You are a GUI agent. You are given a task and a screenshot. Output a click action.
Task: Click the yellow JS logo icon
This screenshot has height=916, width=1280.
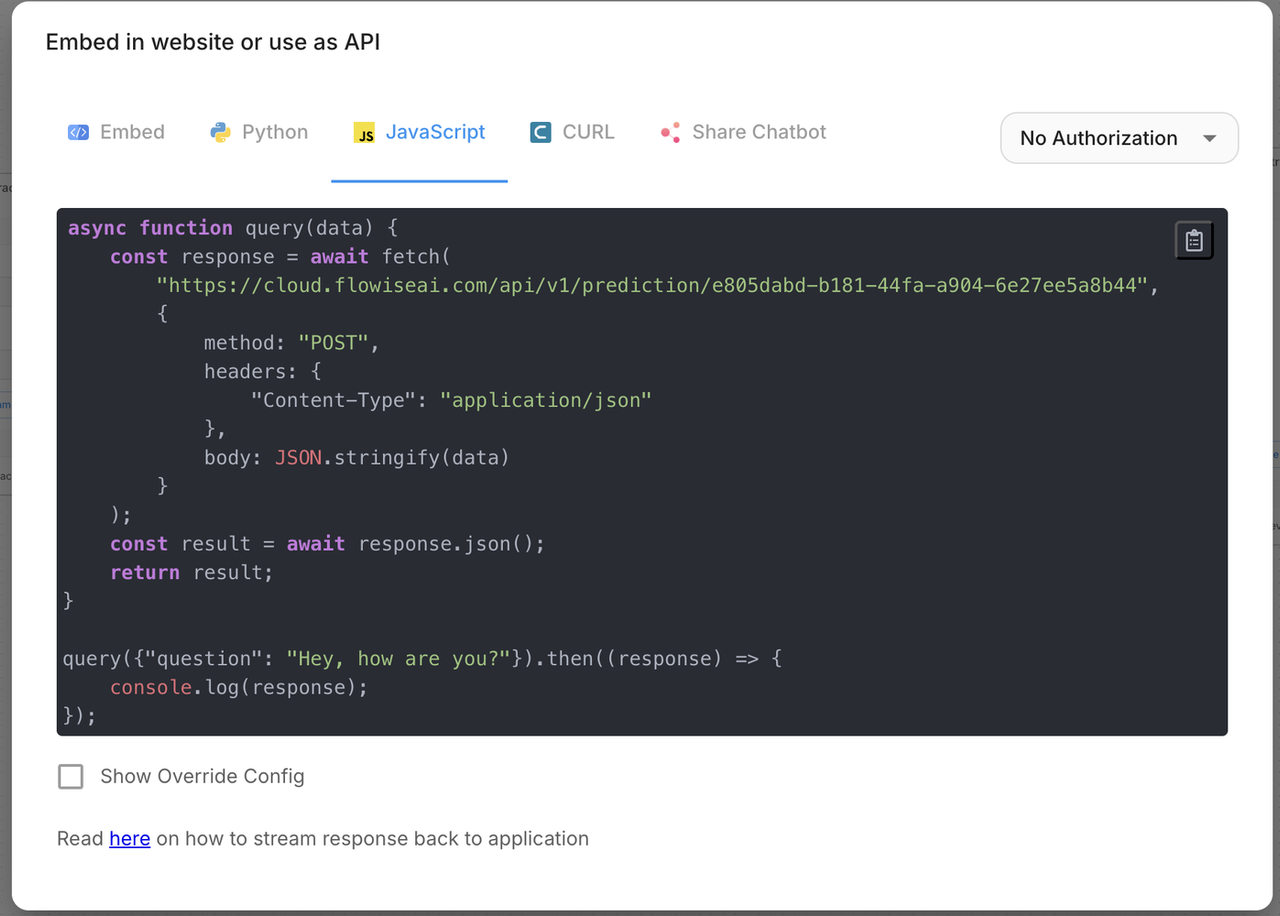pos(364,133)
